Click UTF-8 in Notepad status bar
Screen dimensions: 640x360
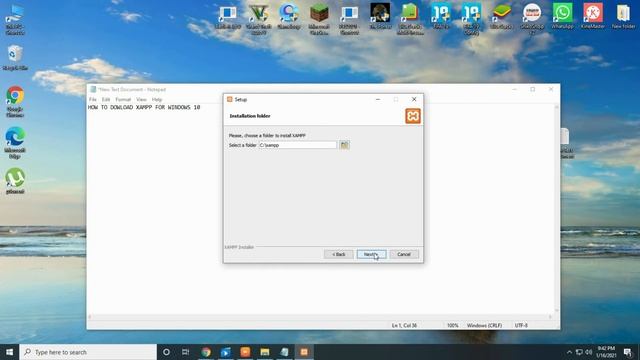point(521,325)
